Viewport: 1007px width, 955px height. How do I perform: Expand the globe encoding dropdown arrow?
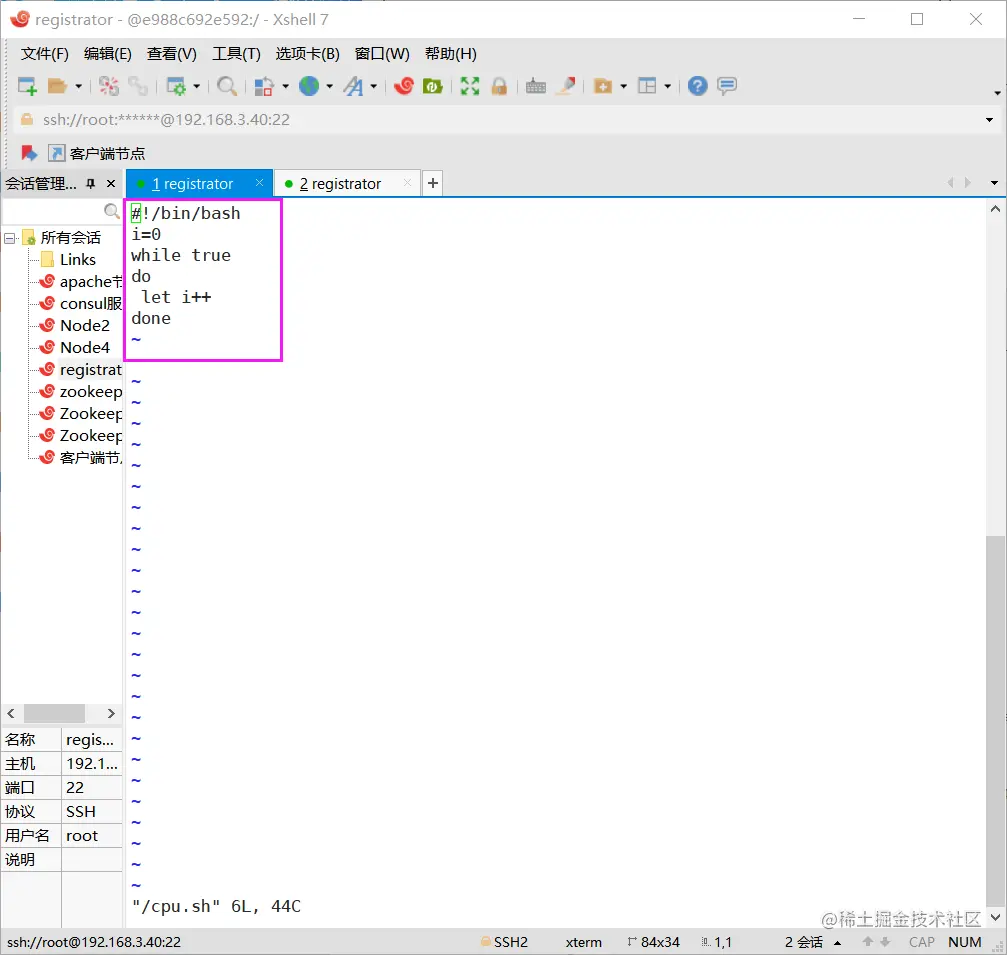(x=329, y=85)
